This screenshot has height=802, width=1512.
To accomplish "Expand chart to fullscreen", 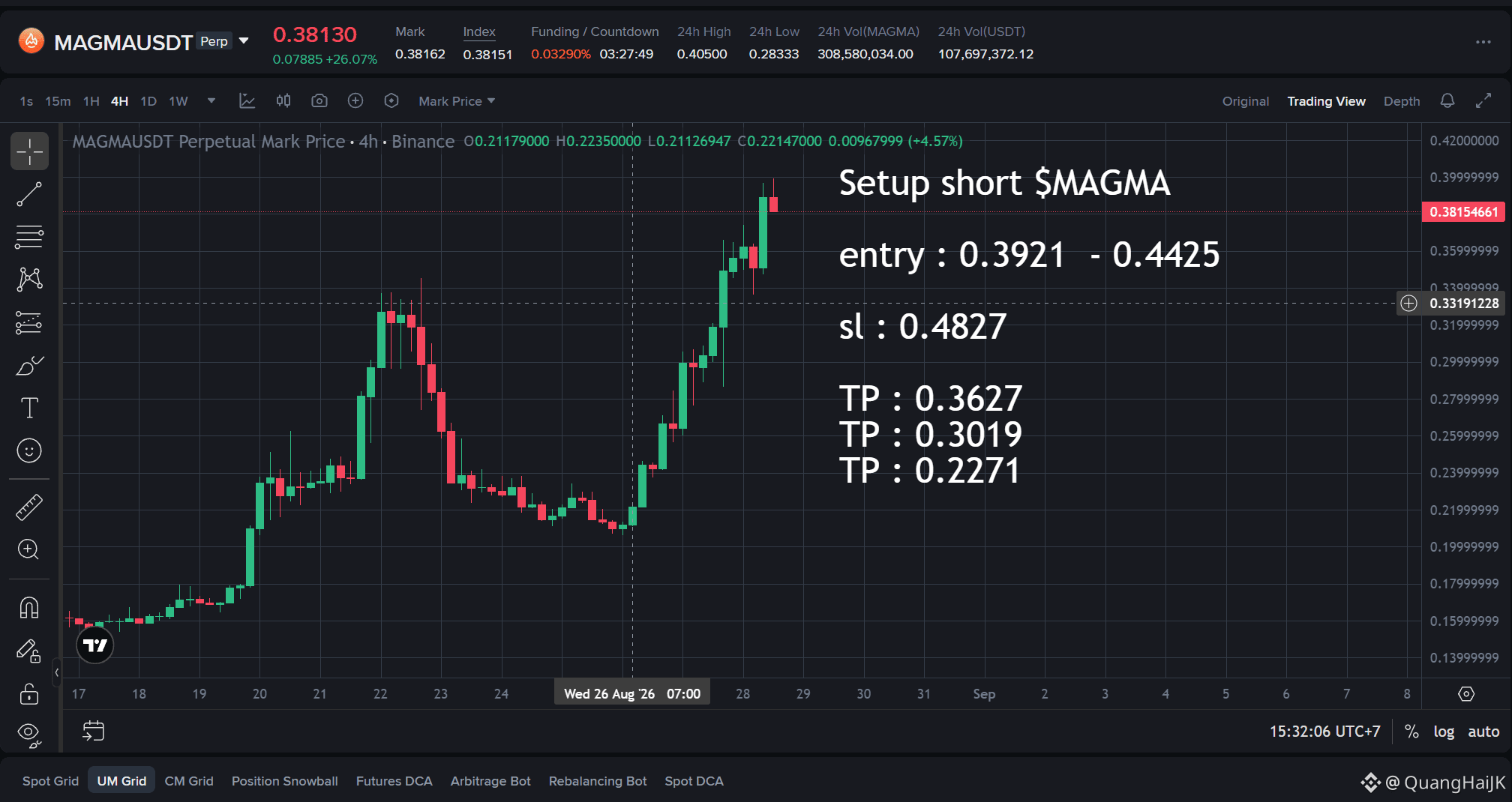I will coord(1483,101).
